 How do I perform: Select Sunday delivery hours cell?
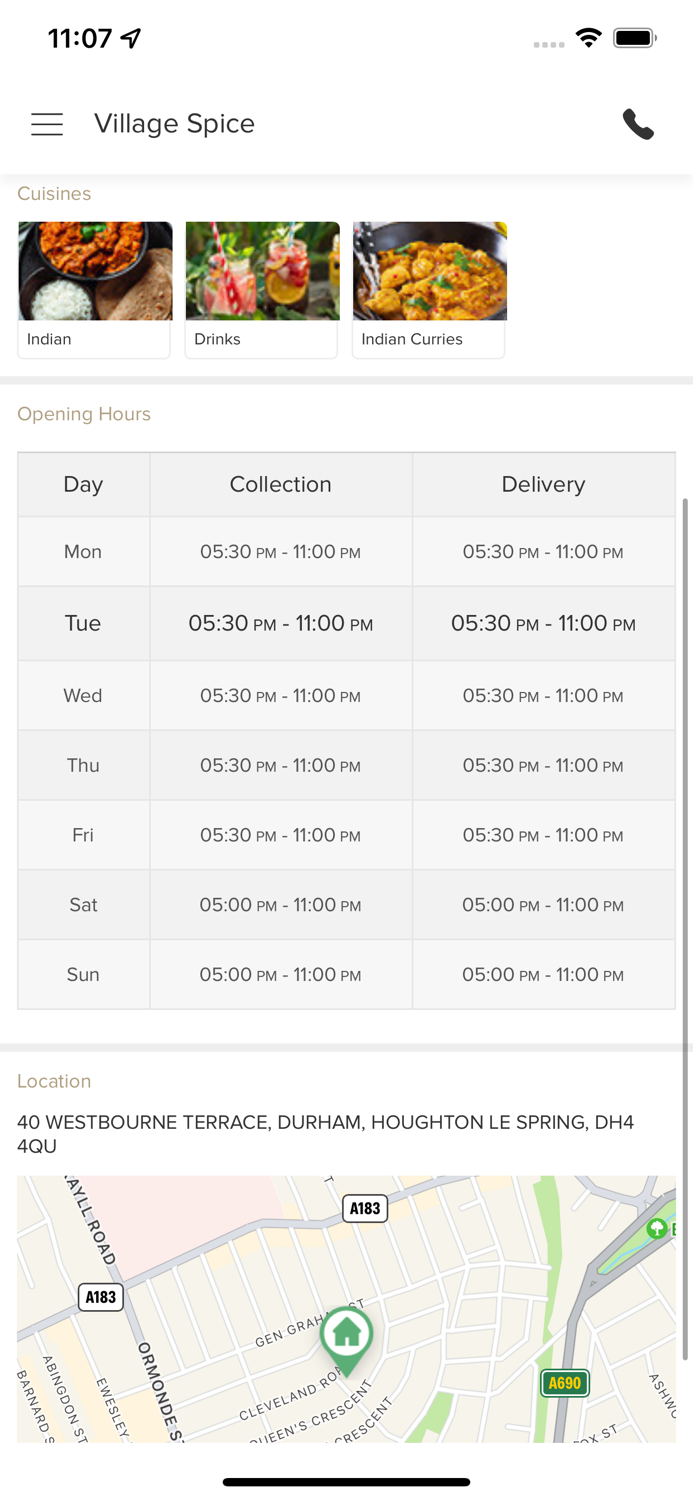coord(543,975)
